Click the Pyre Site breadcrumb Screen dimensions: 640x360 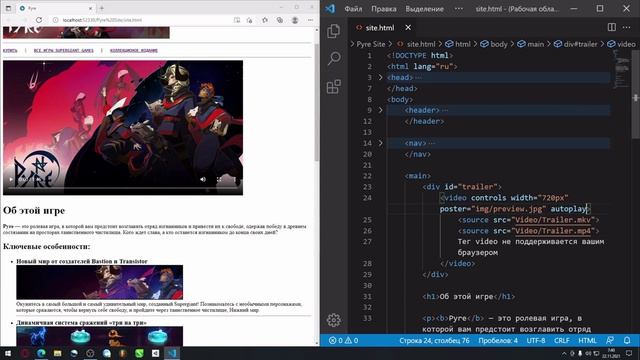(x=371, y=44)
